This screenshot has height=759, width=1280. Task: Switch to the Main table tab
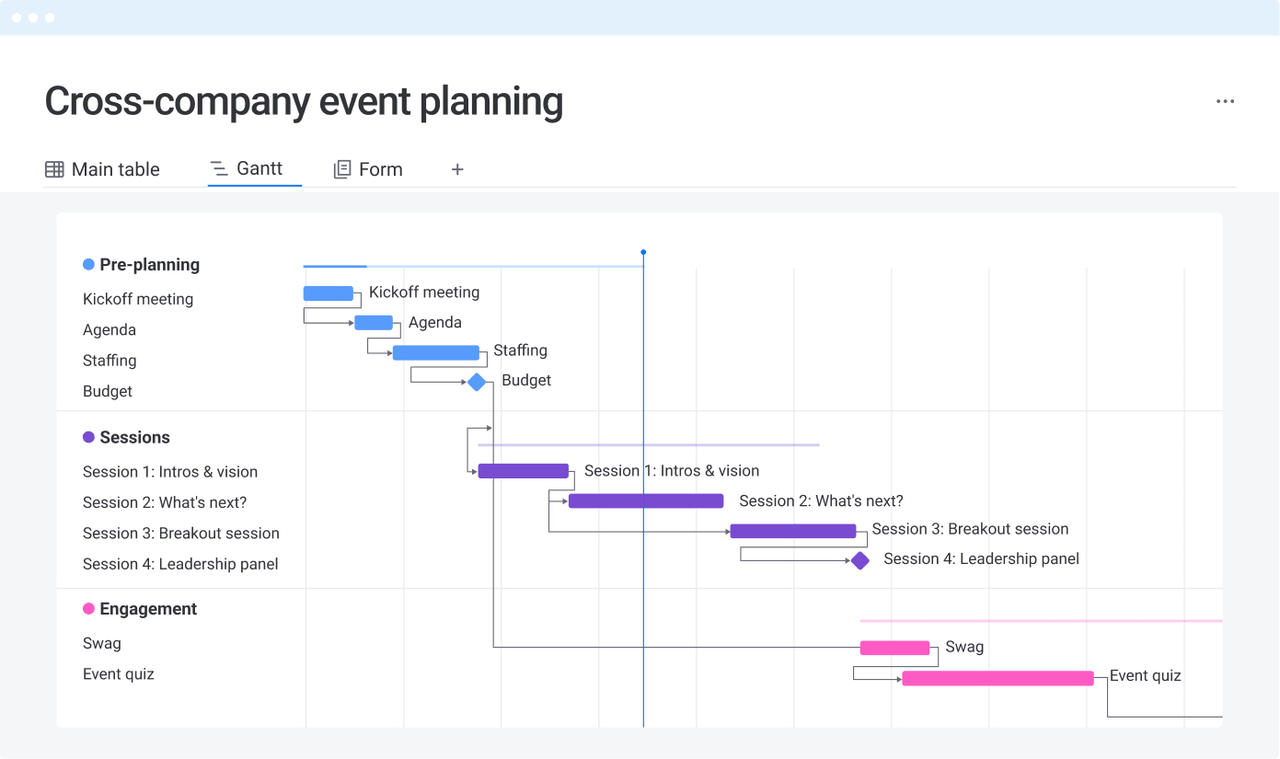click(115, 170)
